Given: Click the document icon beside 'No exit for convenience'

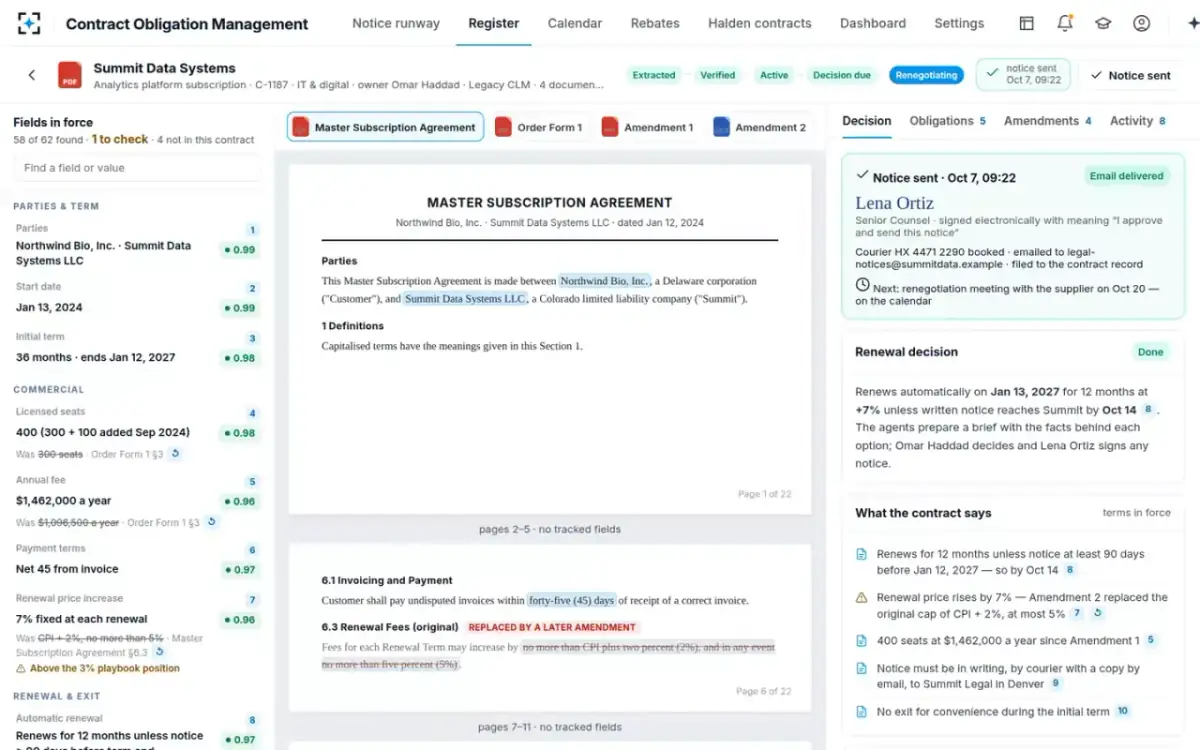Looking at the screenshot, I should pyautogui.click(x=861, y=712).
